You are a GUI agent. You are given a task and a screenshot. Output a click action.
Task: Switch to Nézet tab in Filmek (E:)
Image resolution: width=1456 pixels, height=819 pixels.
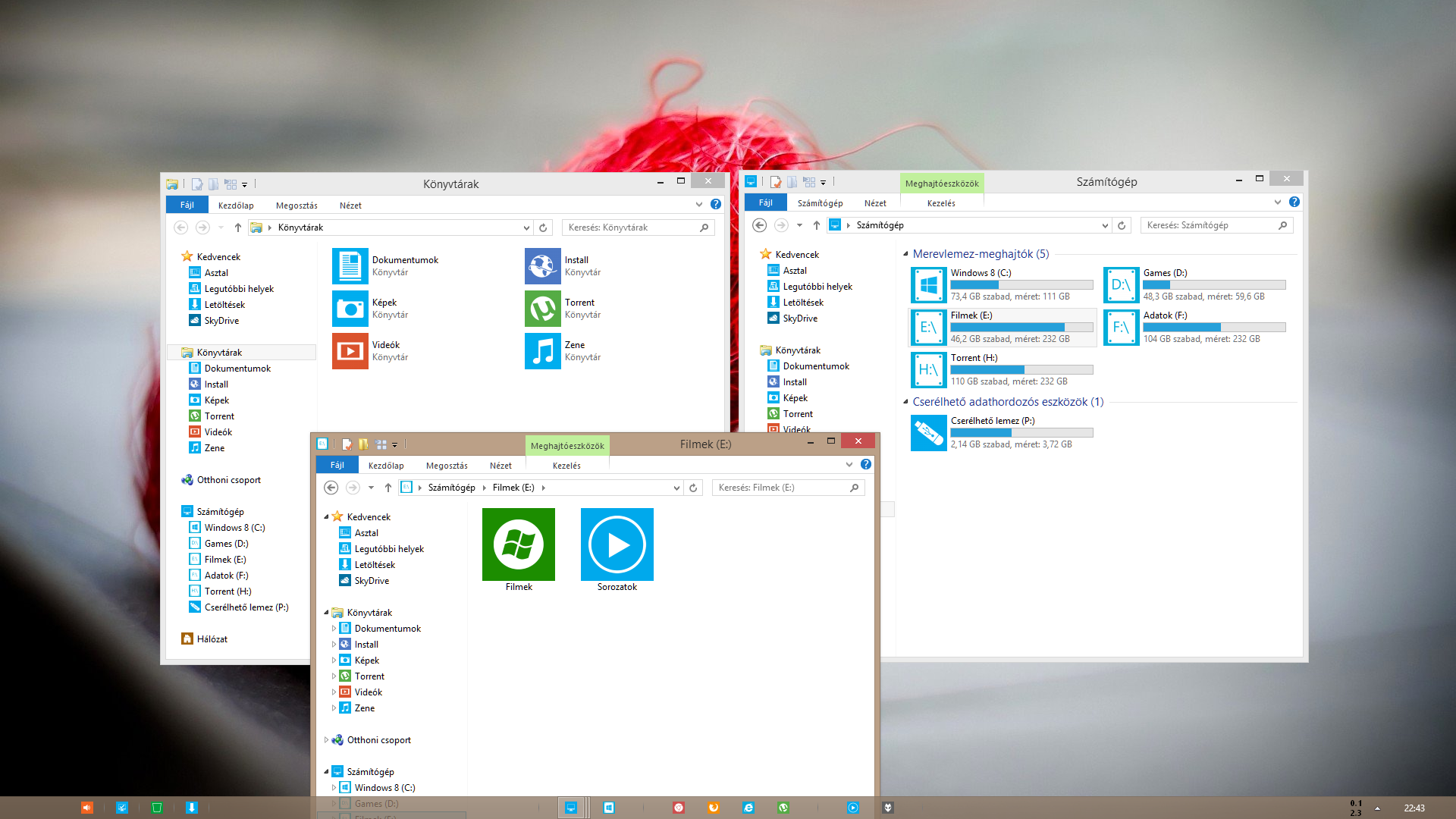click(x=500, y=466)
